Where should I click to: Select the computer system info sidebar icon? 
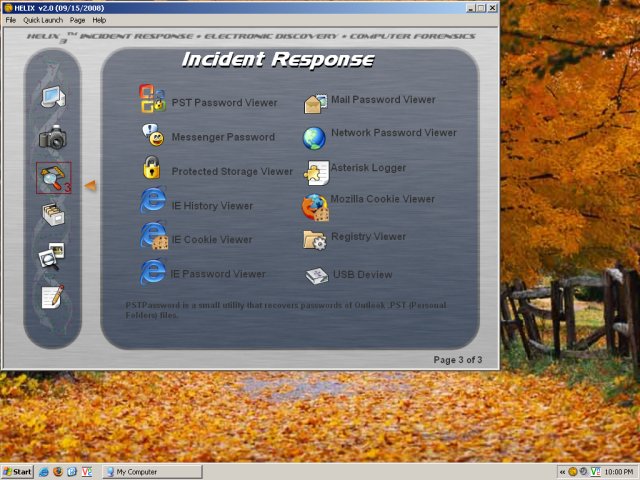pos(53,97)
